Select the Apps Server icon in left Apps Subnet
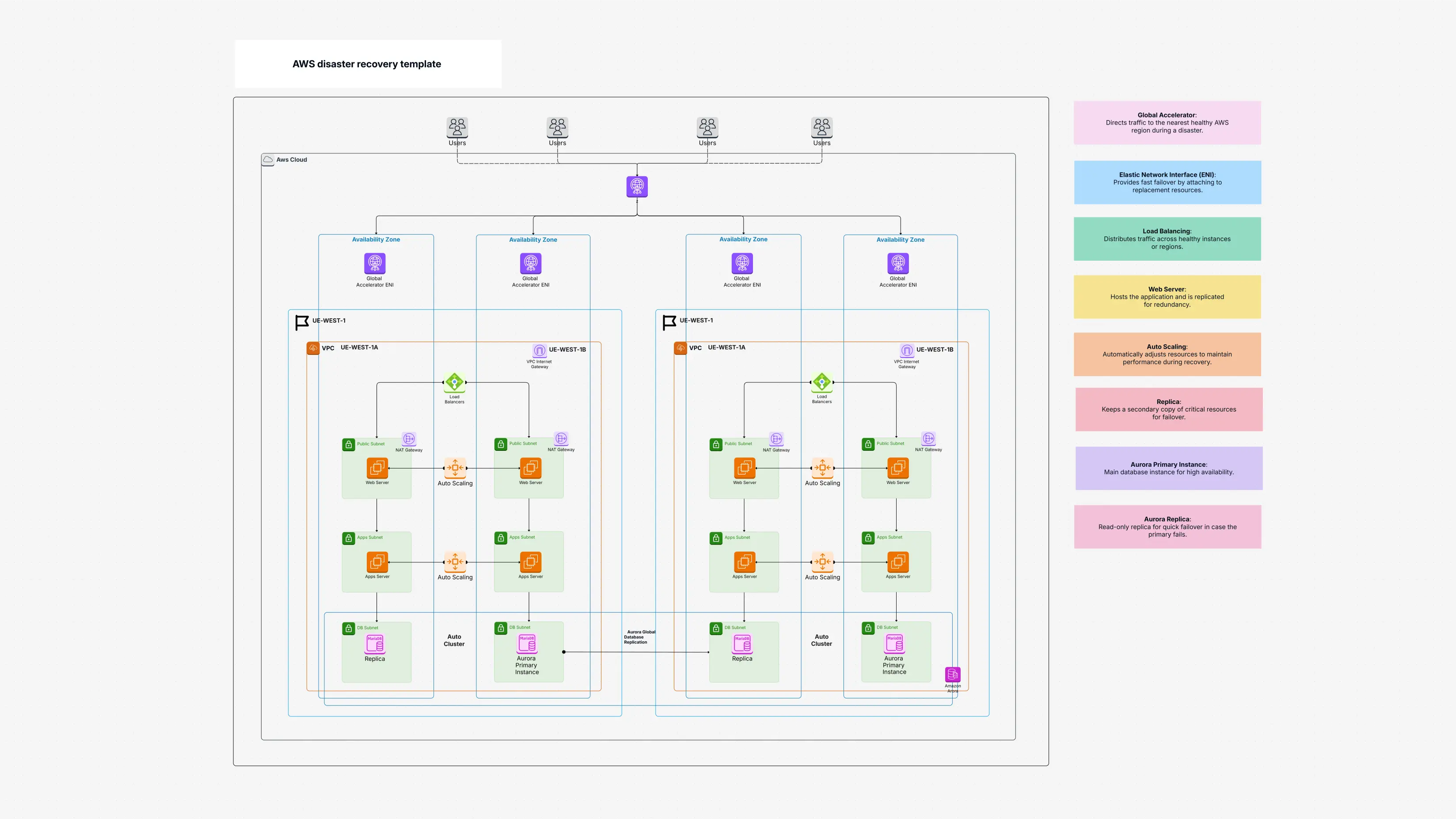 (x=376, y=562)
